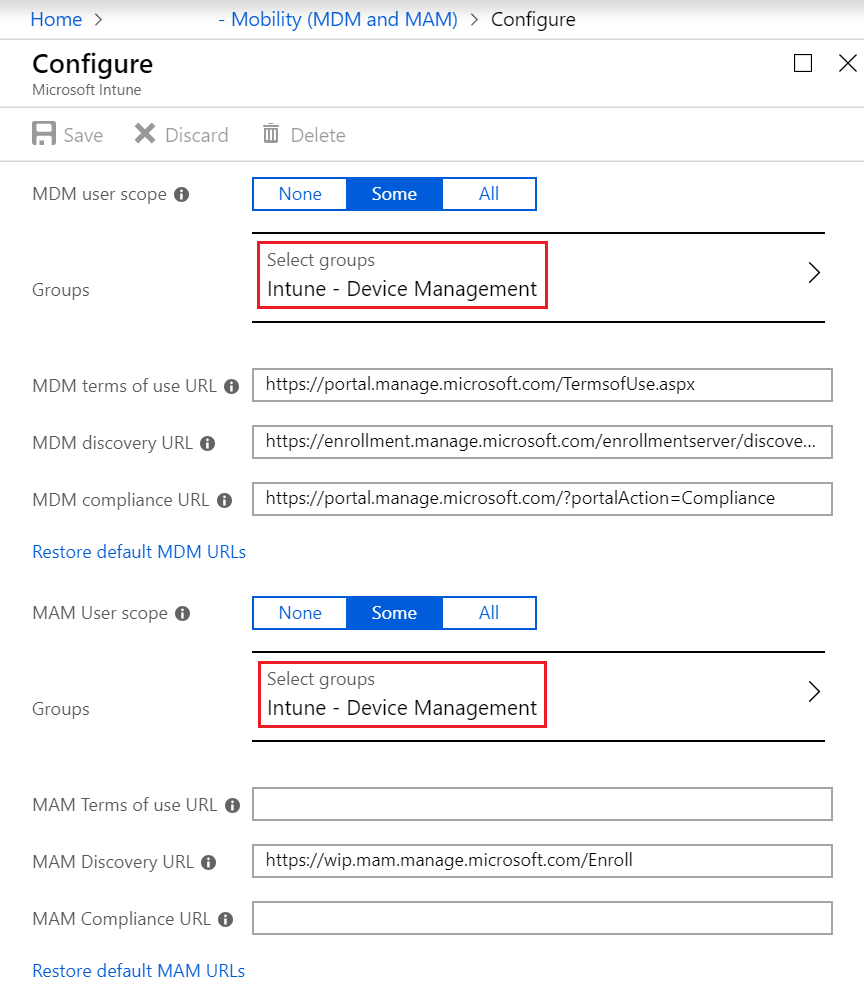
Task: Click Restore default MDM URLs link
Action: point(139,552)
